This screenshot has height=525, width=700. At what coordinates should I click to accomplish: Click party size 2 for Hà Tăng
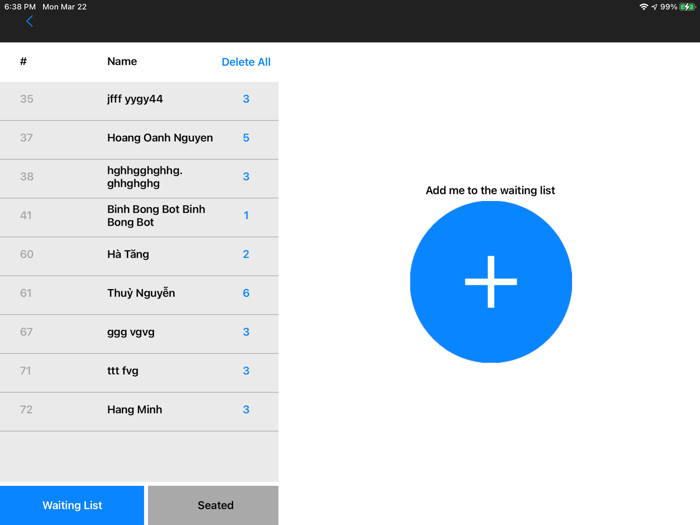246,254
